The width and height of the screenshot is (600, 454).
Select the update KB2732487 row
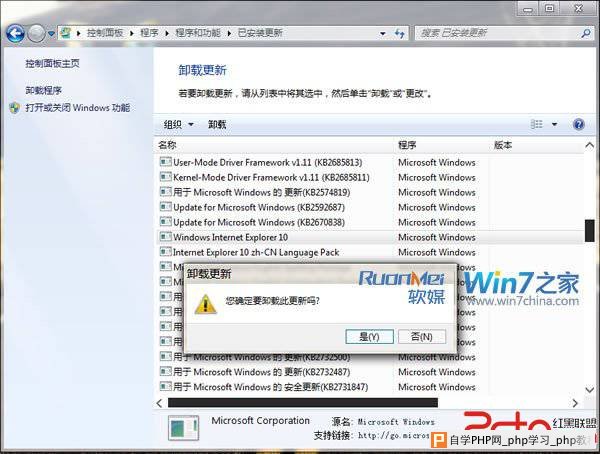(x=370, y=372)
